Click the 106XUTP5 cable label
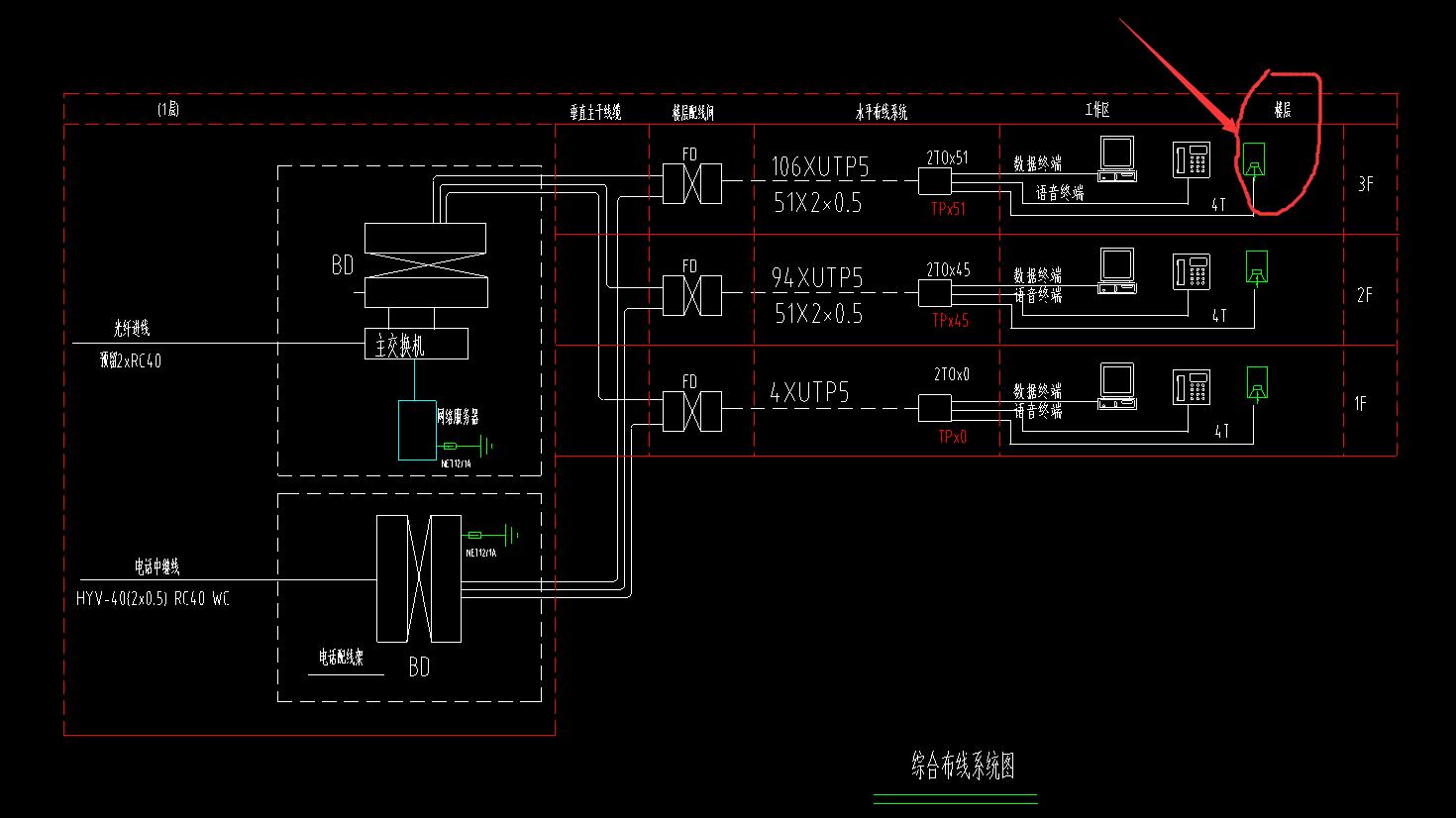The width and height of the screenshot is (1456, 818). [x=820, y=167]
